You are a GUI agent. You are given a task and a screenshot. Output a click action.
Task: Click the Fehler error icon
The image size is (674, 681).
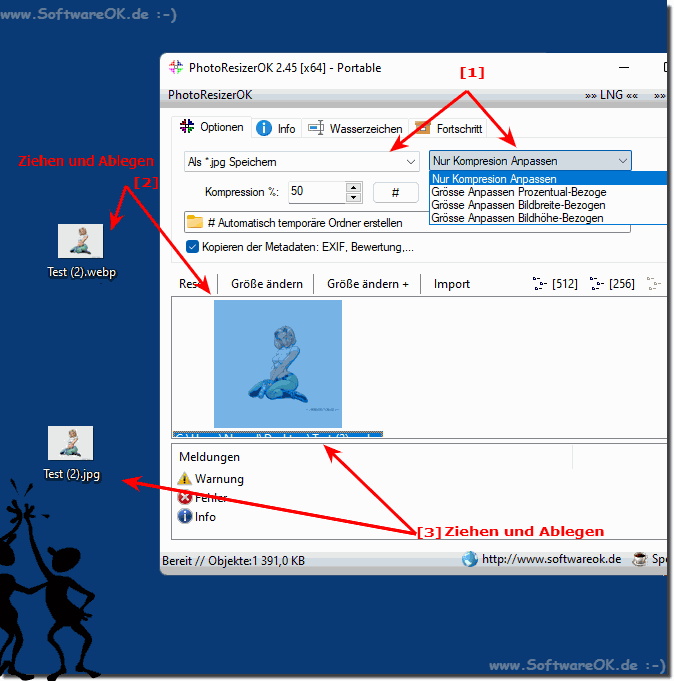click(185, 498)
